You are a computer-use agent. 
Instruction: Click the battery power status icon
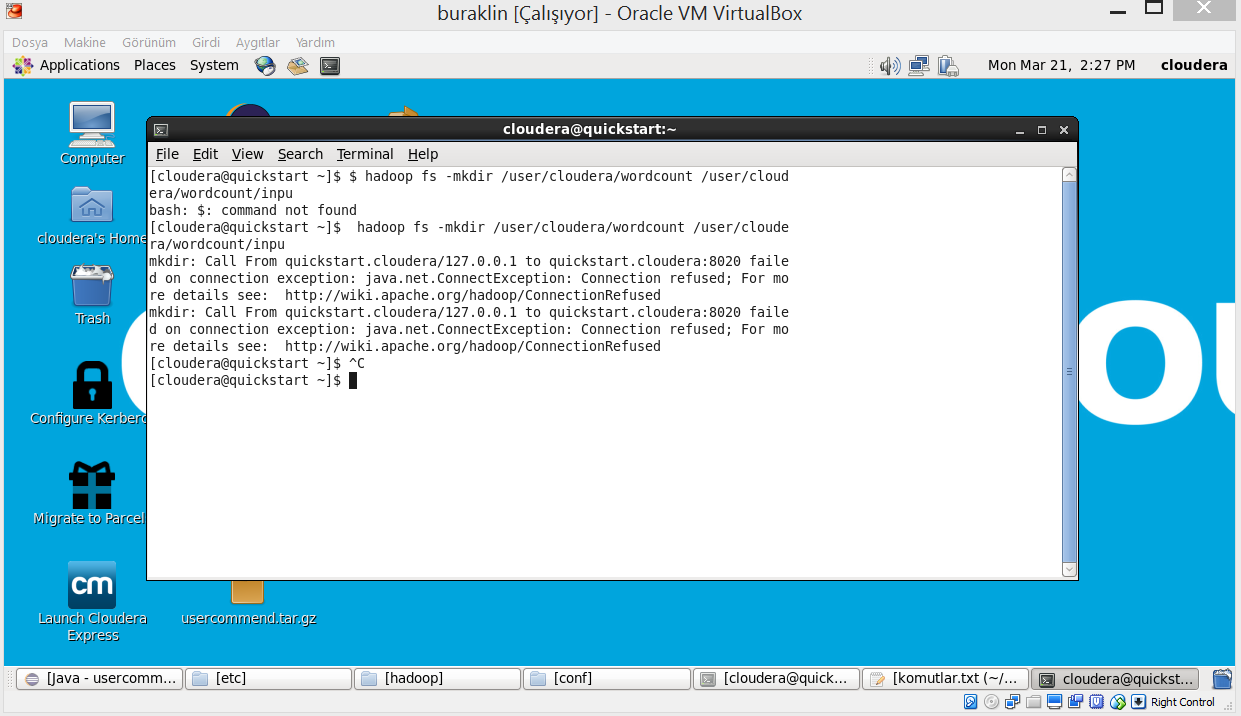(948, 66)
